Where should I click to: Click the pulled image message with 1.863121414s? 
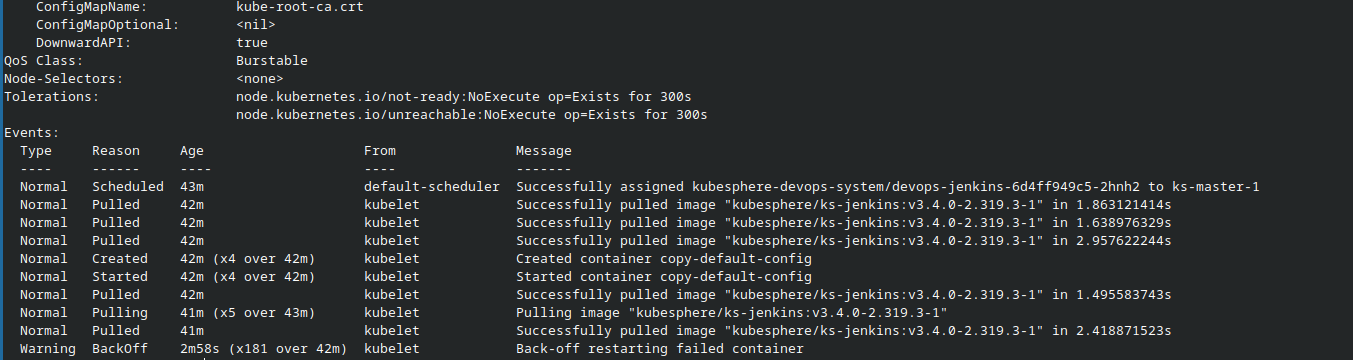pyautogui.click(x=844, y=205)
